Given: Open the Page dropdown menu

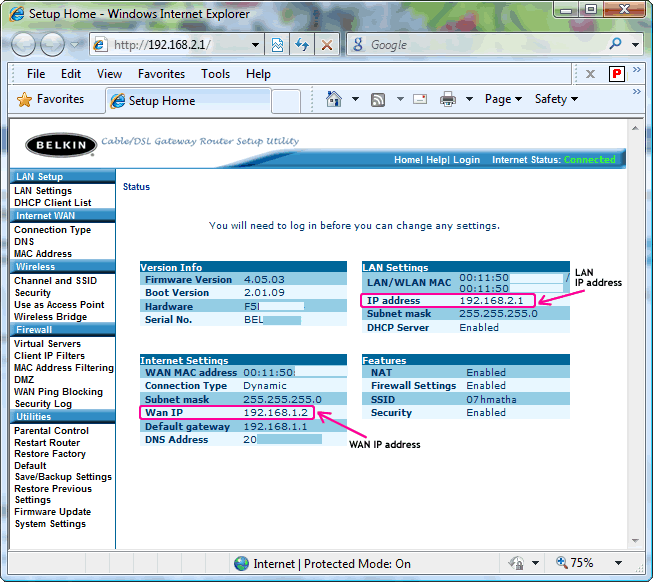Looking at the screenshot, I should [503, 99].
